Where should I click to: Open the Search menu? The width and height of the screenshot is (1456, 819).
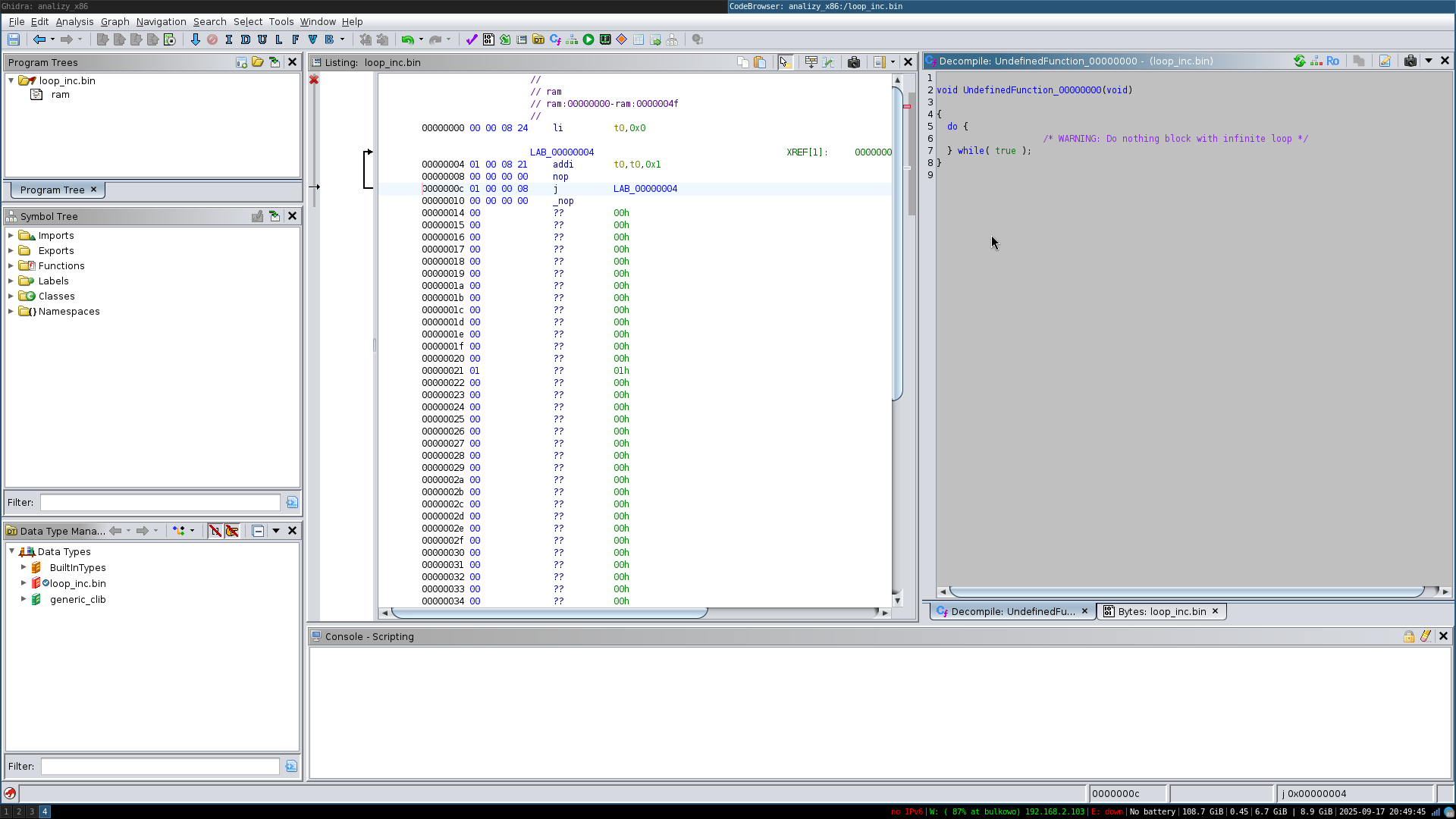tap(210, 21)
